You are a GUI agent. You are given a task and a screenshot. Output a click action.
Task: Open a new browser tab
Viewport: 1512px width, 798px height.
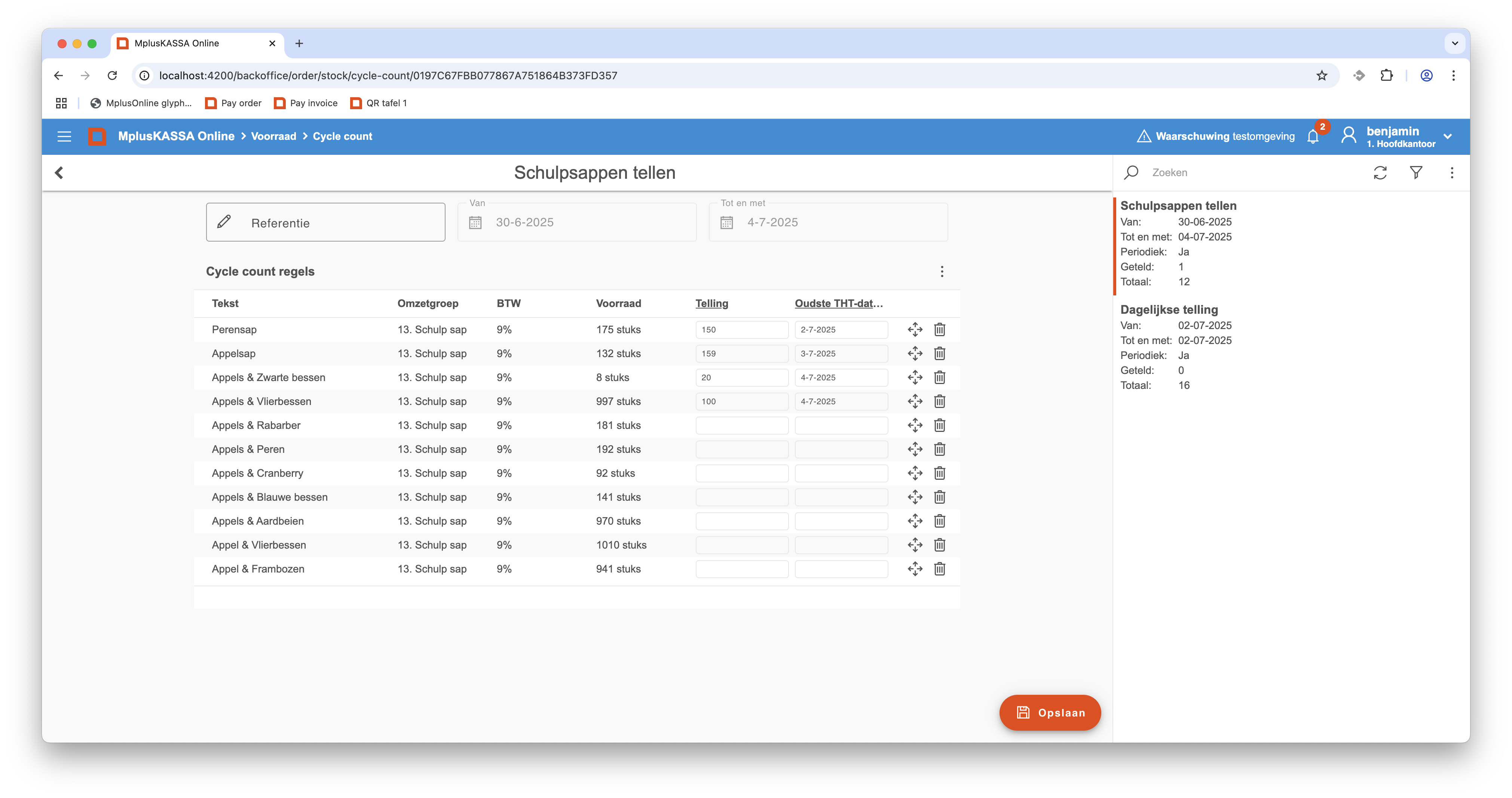point(299,43)
